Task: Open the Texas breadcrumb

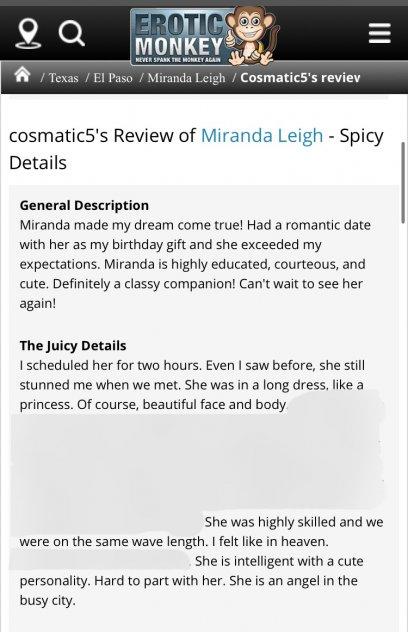Action: point(64,77)
